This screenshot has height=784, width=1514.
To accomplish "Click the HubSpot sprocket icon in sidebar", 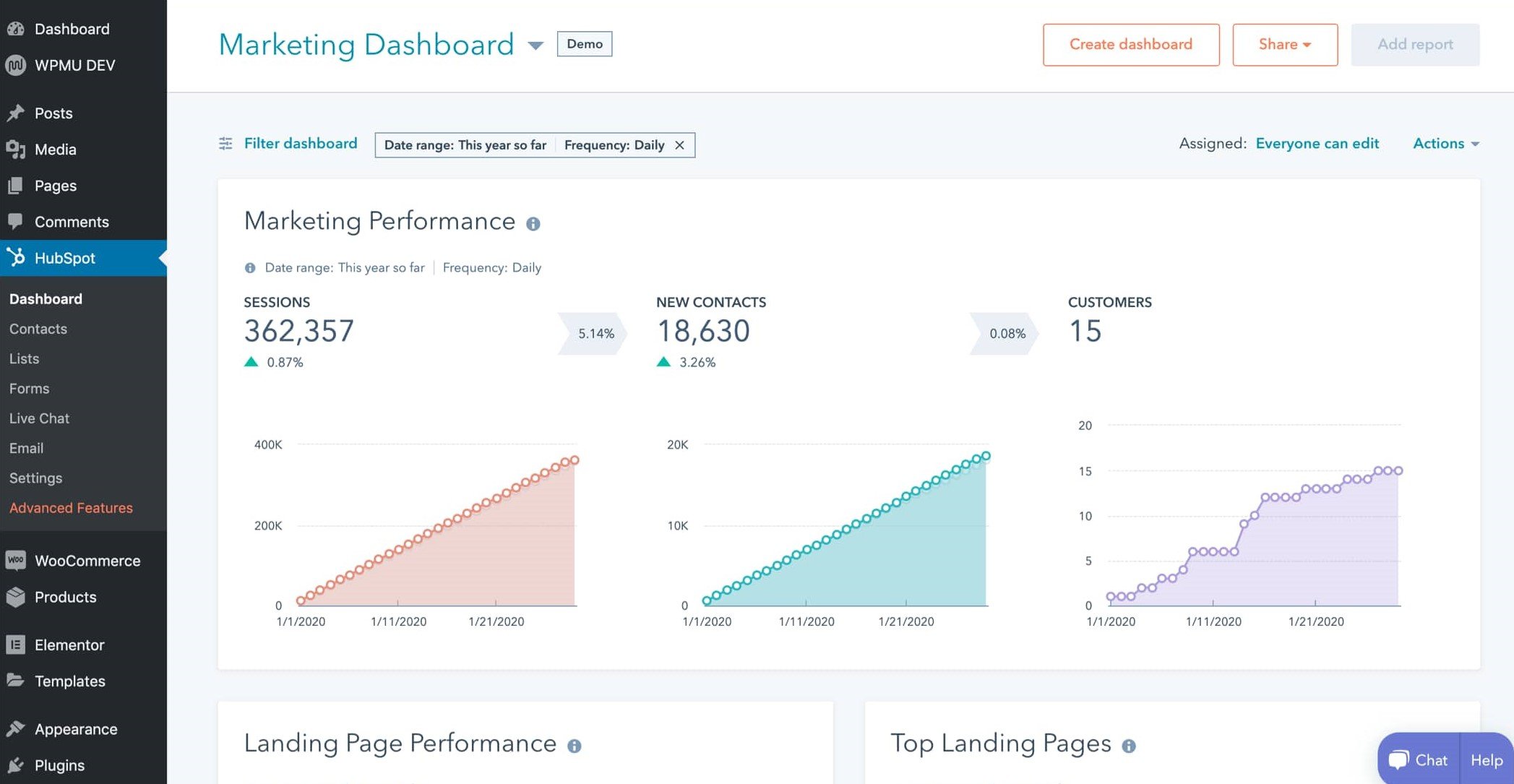I will pyautogui.click(x=16, y=257).
